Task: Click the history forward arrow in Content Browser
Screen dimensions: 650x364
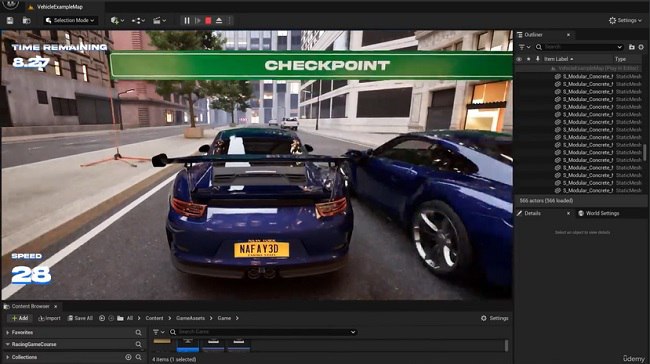Action: coord(111,318)
